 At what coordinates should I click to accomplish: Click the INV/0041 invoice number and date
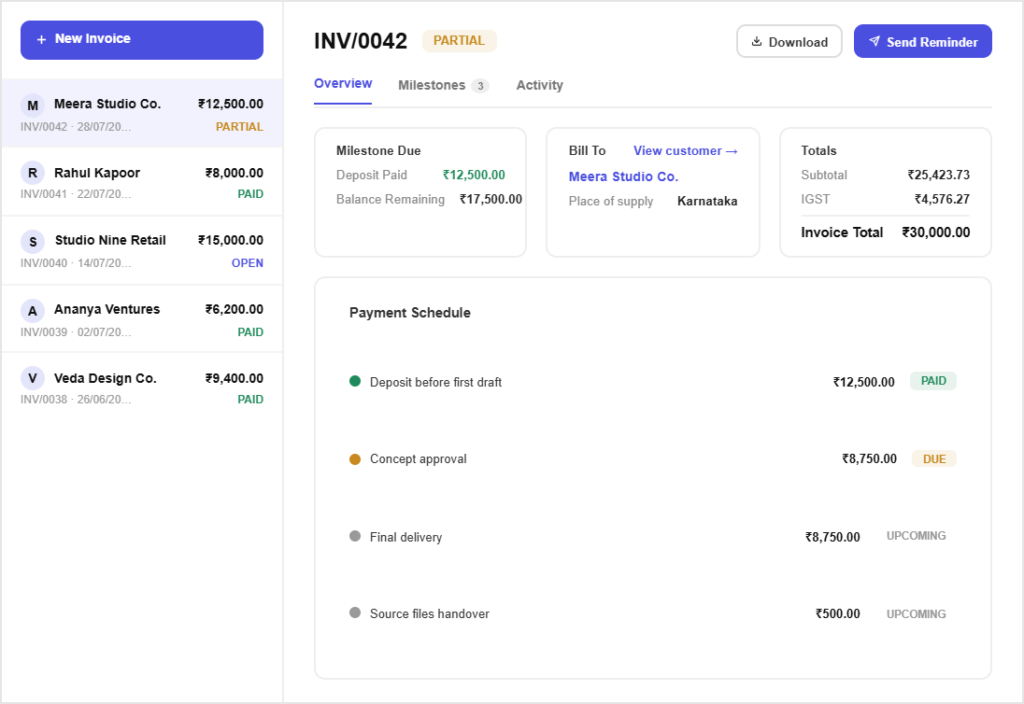(x=76, y=194)
